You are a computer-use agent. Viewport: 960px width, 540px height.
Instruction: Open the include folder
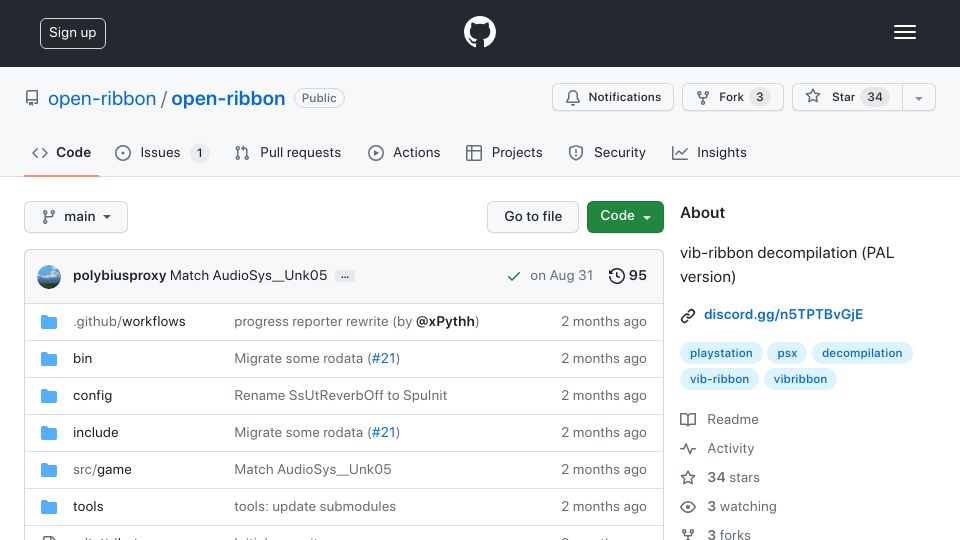pos(96,432)
